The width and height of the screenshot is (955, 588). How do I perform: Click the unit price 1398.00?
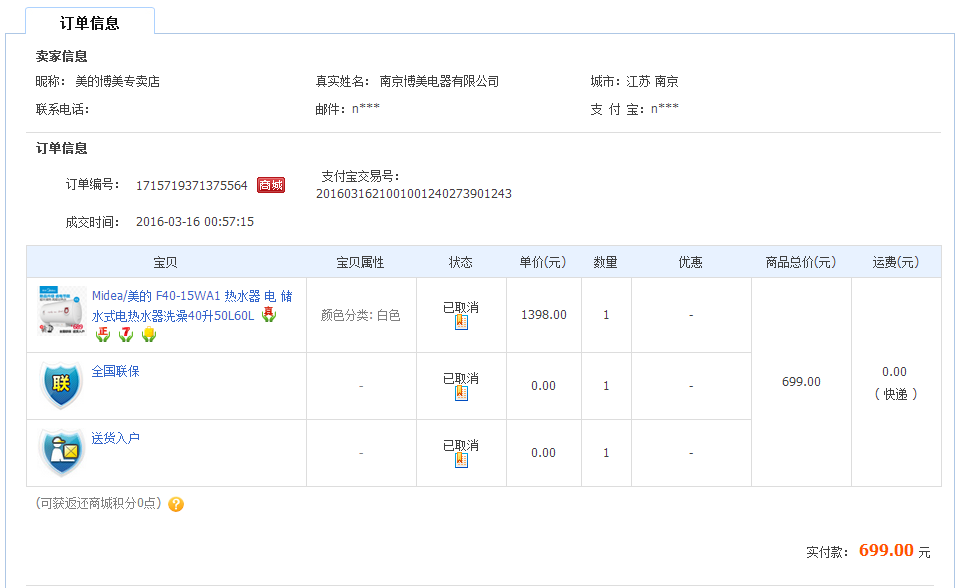[543, 314]
